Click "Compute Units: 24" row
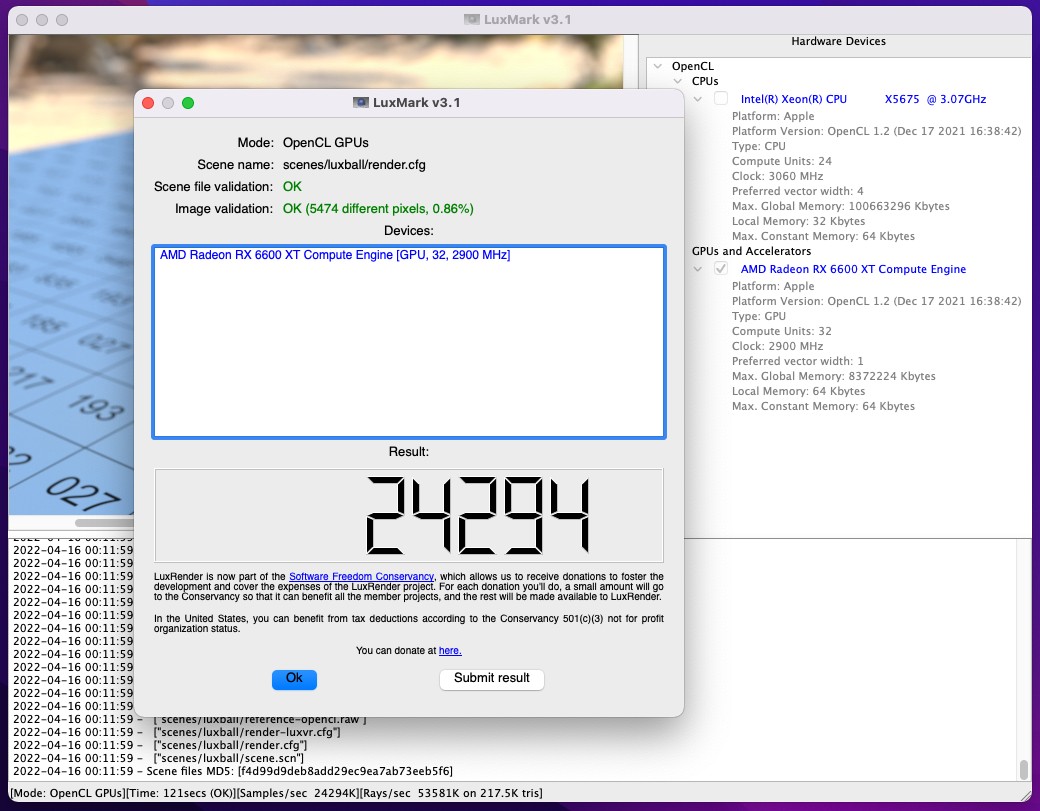The image size is (1040, 811). 781,161
